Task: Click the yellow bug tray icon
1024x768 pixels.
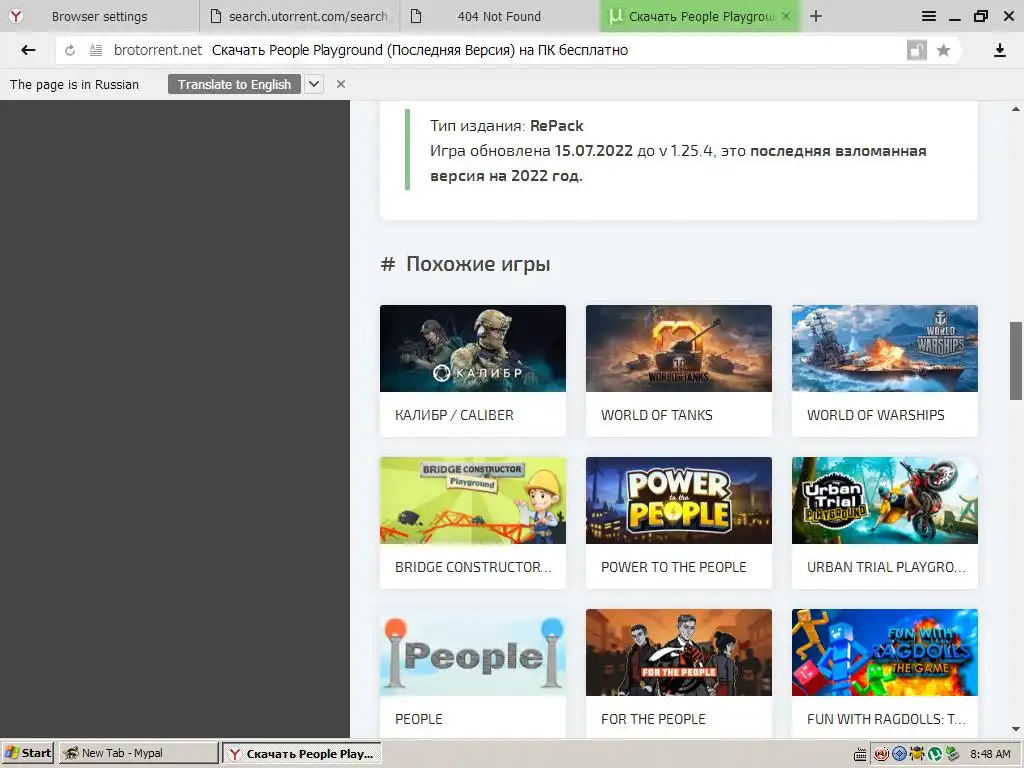Action: pyautogui.click(x=917, y=754)
